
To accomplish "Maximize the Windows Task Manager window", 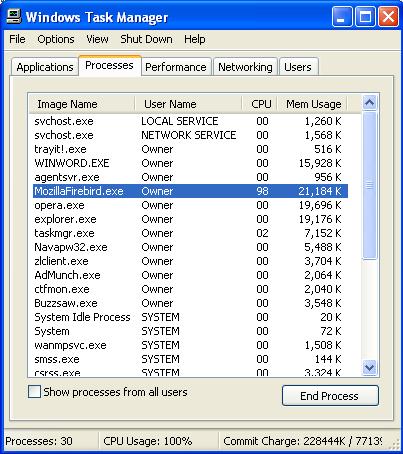I will [x=365, y=16].
